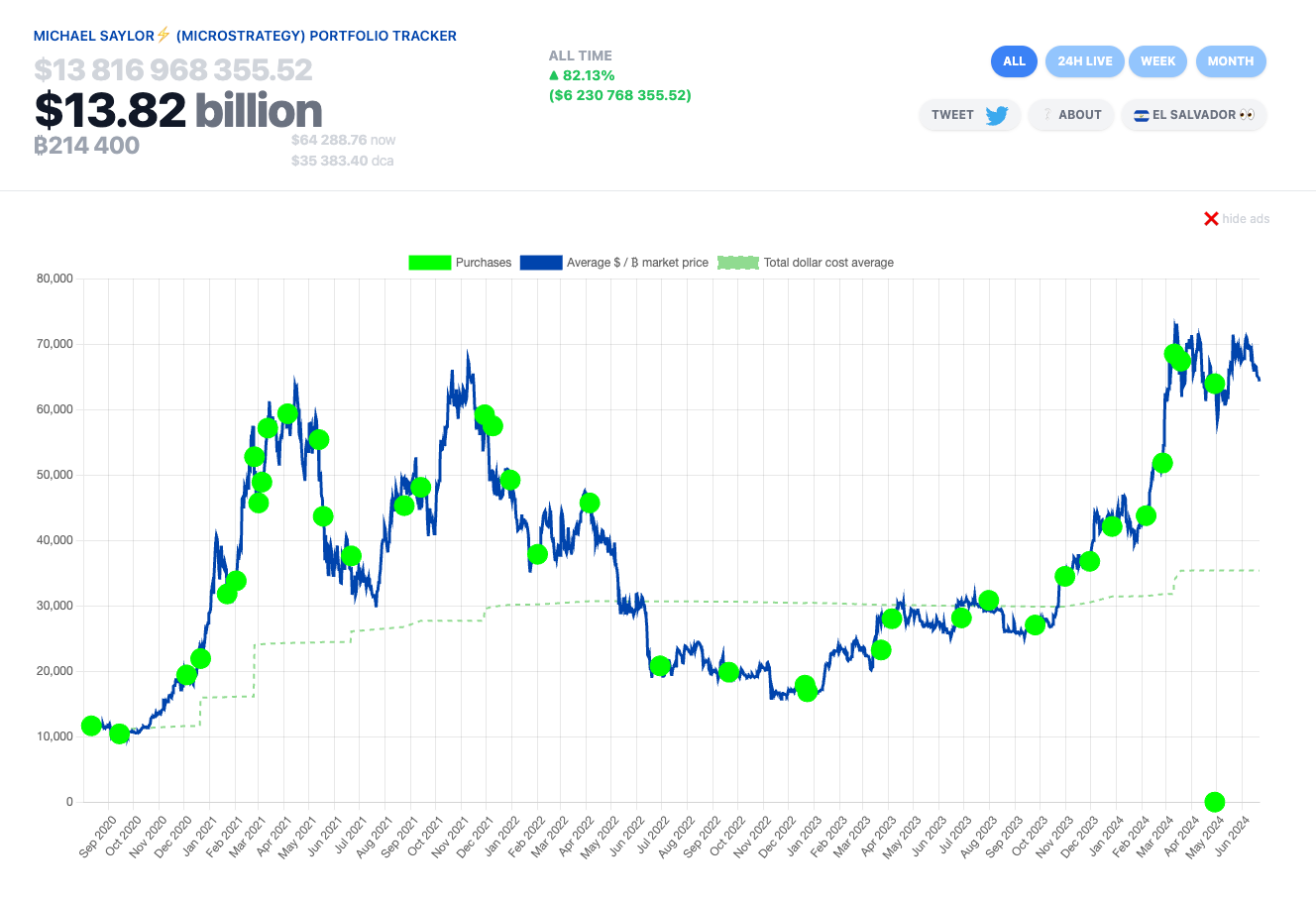
Task: Toggle the Average market price legend swatch
Action: click(x=541, y=263)
